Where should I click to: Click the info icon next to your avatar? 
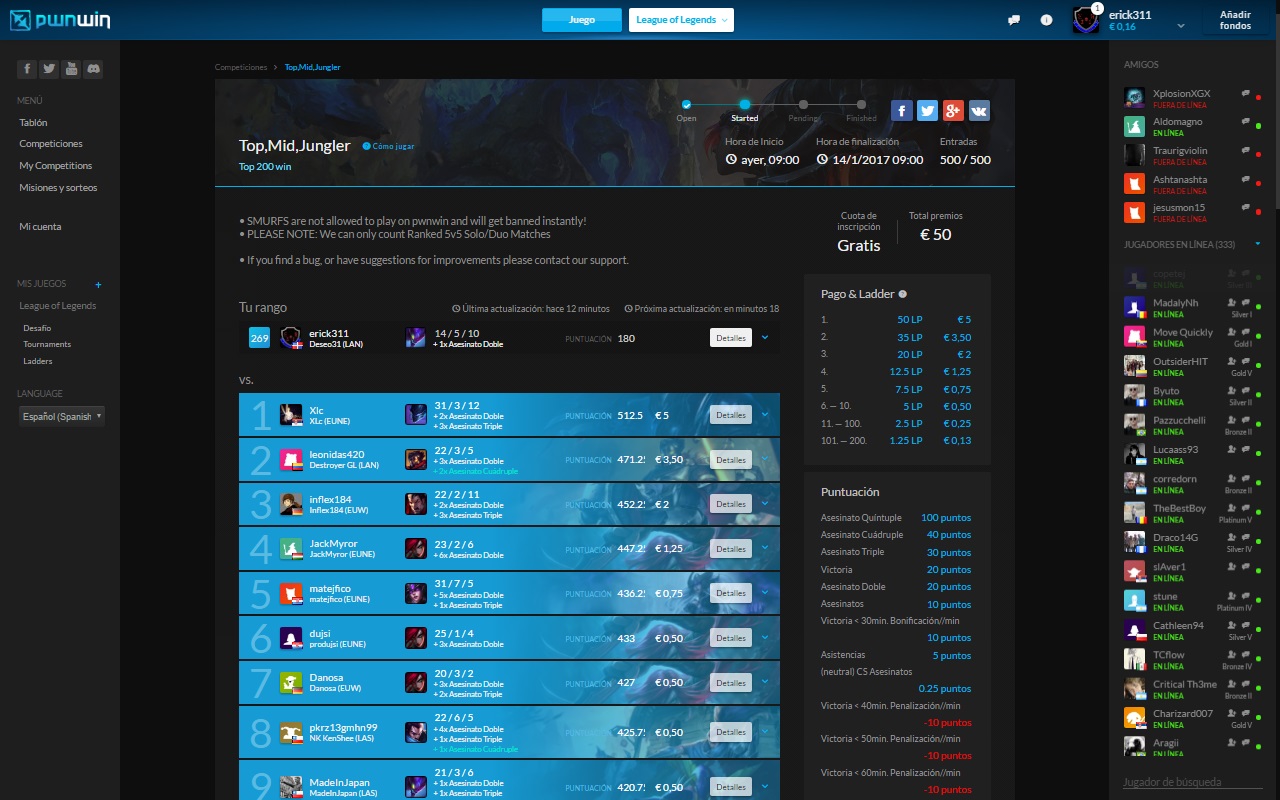pos(1046,19)
